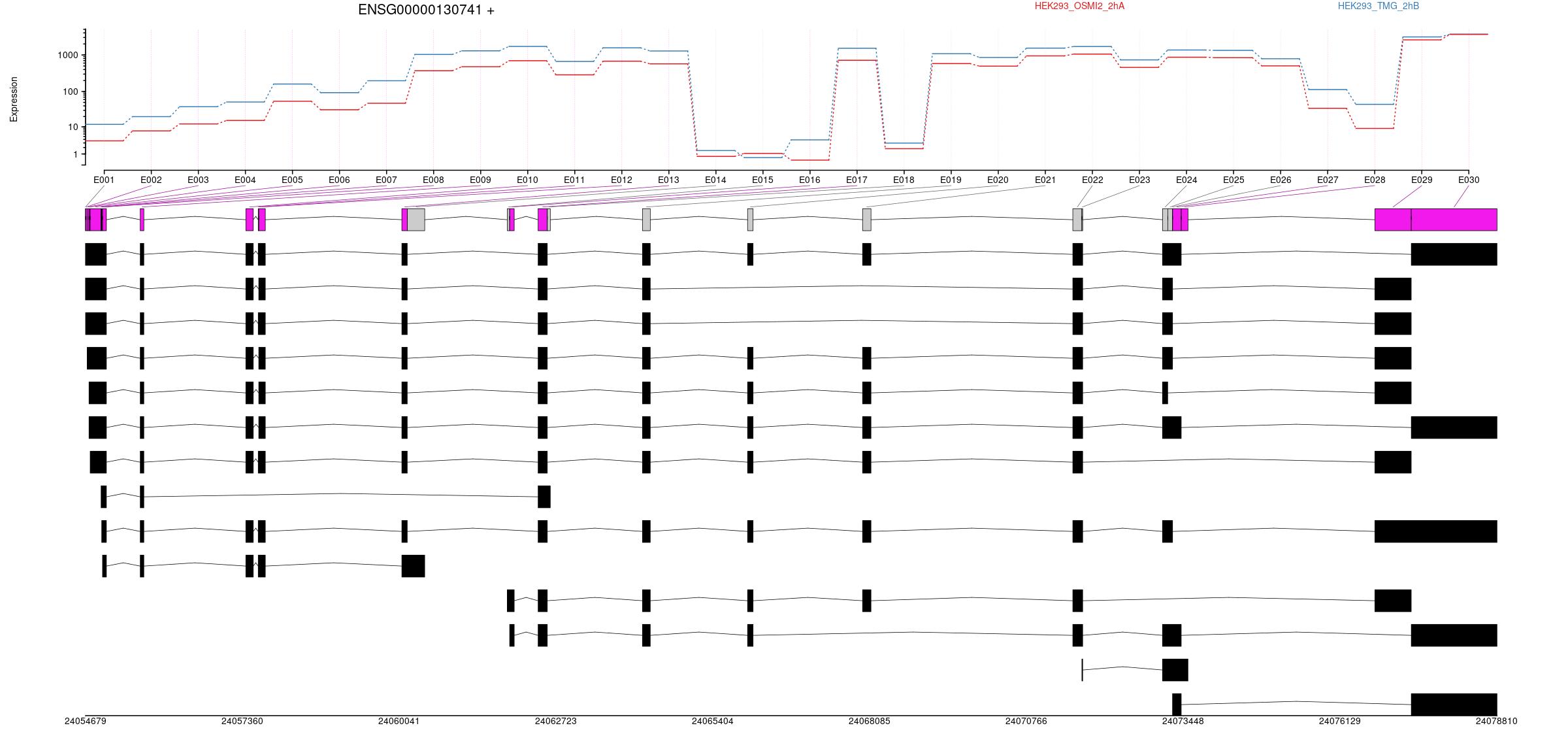Click exon bin label E014

tap(715, 180)
